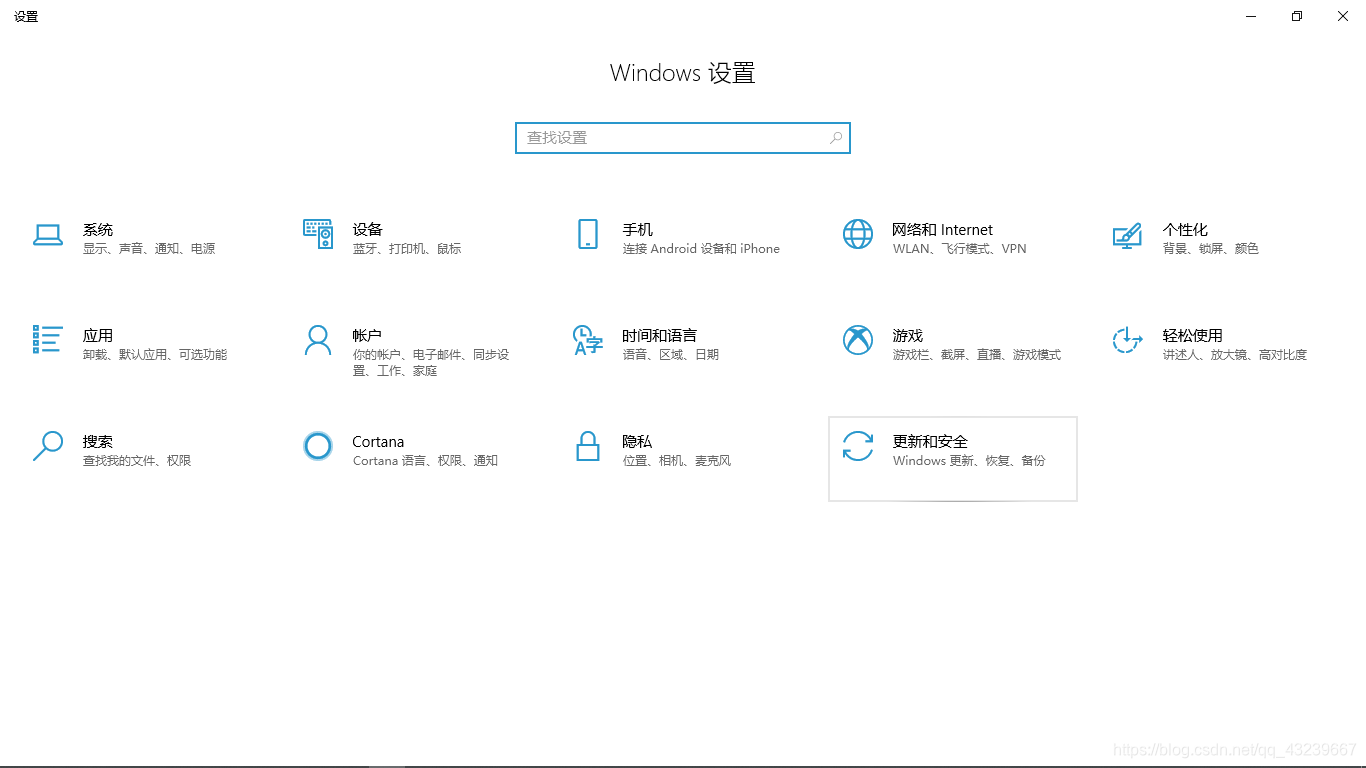Open the 应用 list icon

click(x=48, y=340)
